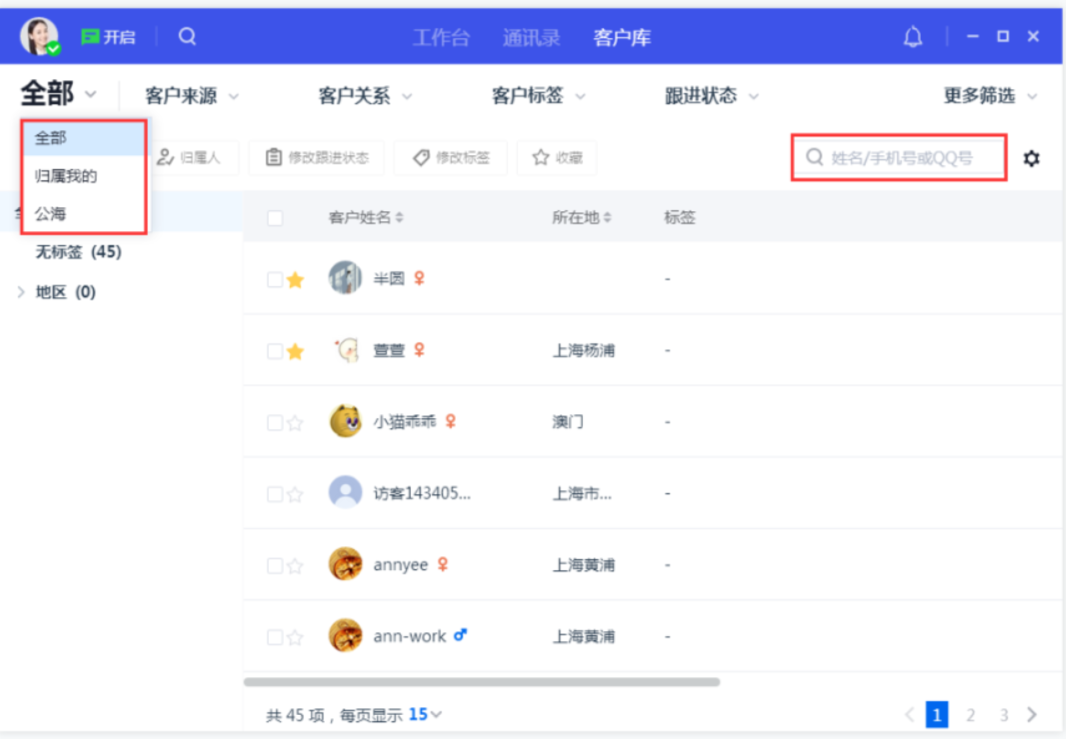Screen dimensions: 1066x739
Task: Toggle the favorite star for 小猫乖乖
Action: (294, 423)
